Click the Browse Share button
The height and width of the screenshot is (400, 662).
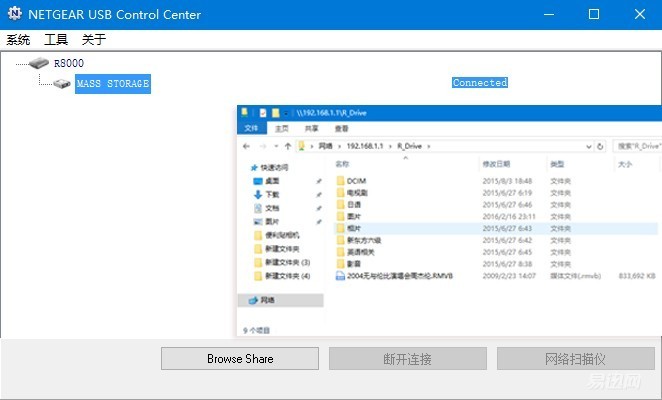tap(240, 359)
